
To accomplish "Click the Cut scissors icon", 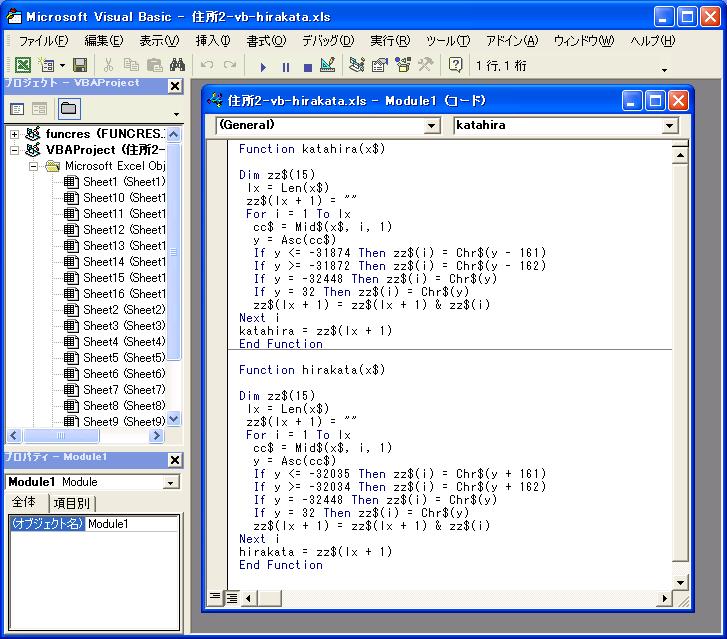I will 108,65.
